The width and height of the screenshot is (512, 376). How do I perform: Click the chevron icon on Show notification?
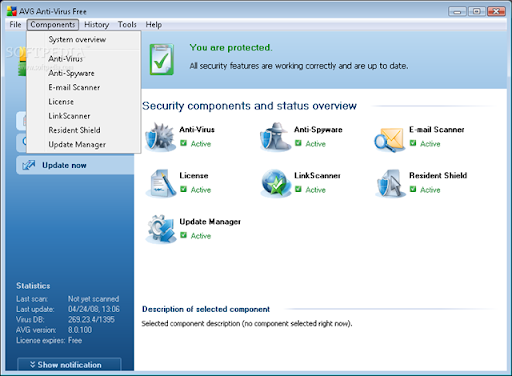point(32,364)
